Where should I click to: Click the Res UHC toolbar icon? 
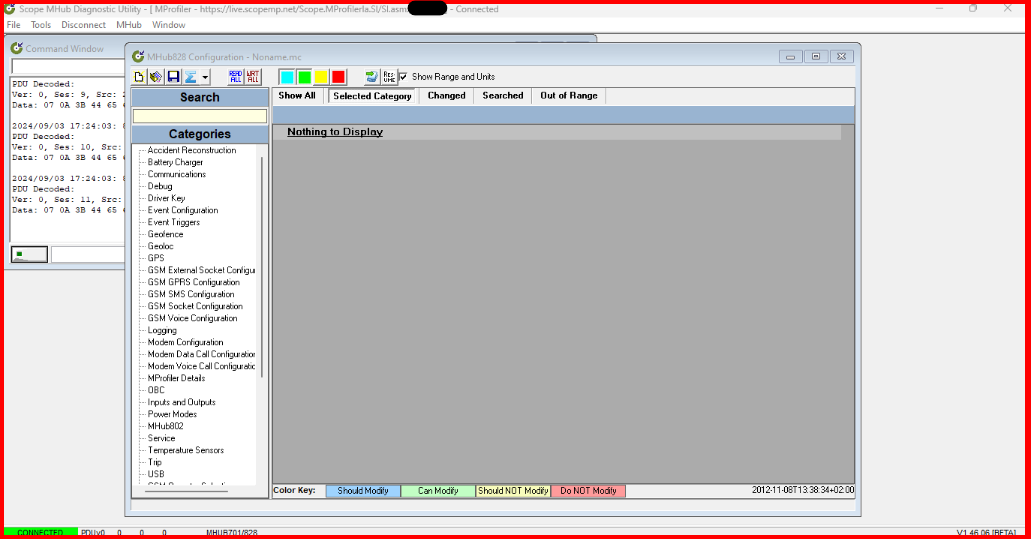pos(389,77)
